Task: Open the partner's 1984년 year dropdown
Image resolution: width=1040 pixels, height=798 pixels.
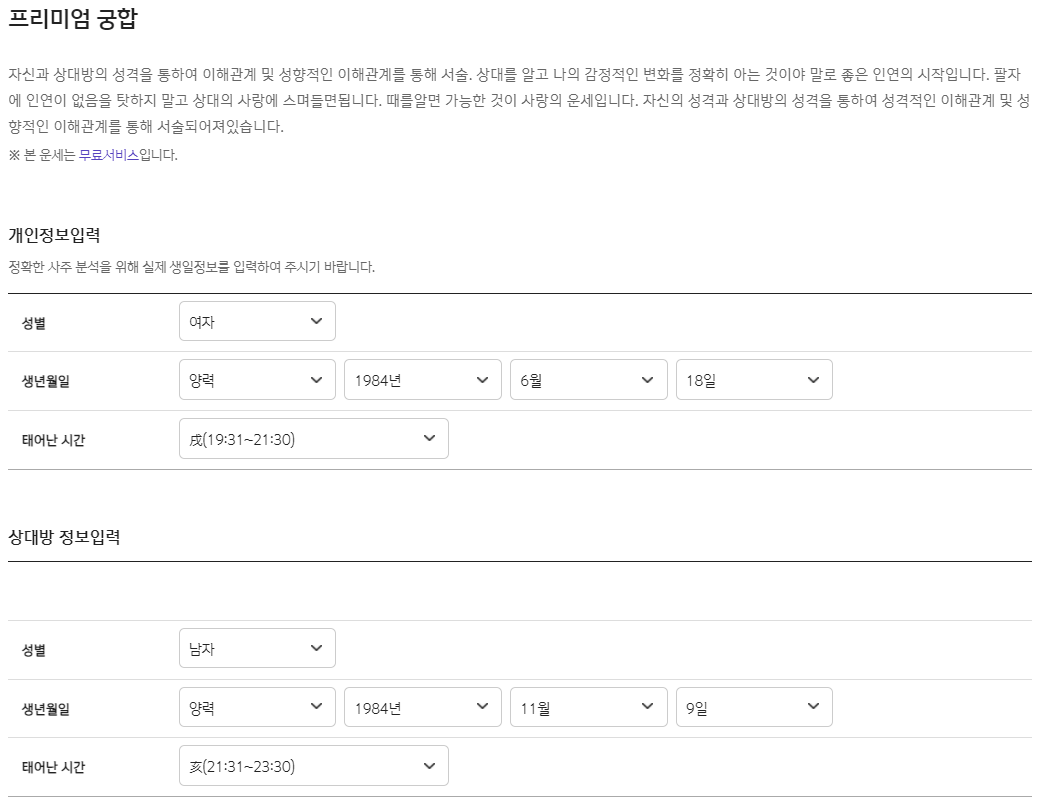Action: [423, 707]
